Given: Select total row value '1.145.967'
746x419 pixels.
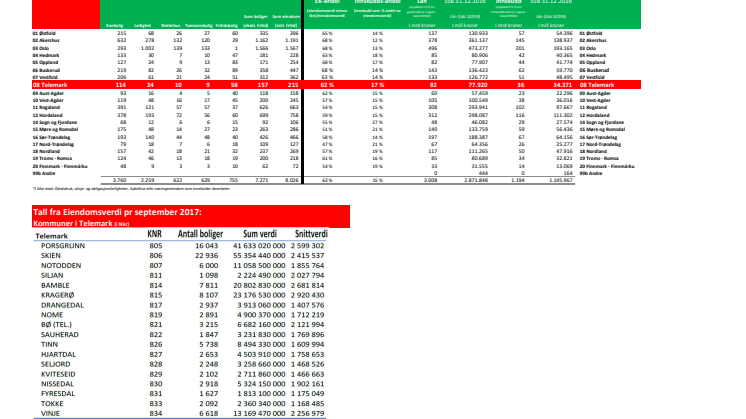Looking at the screenshot, I should click(x=561, y=181).
